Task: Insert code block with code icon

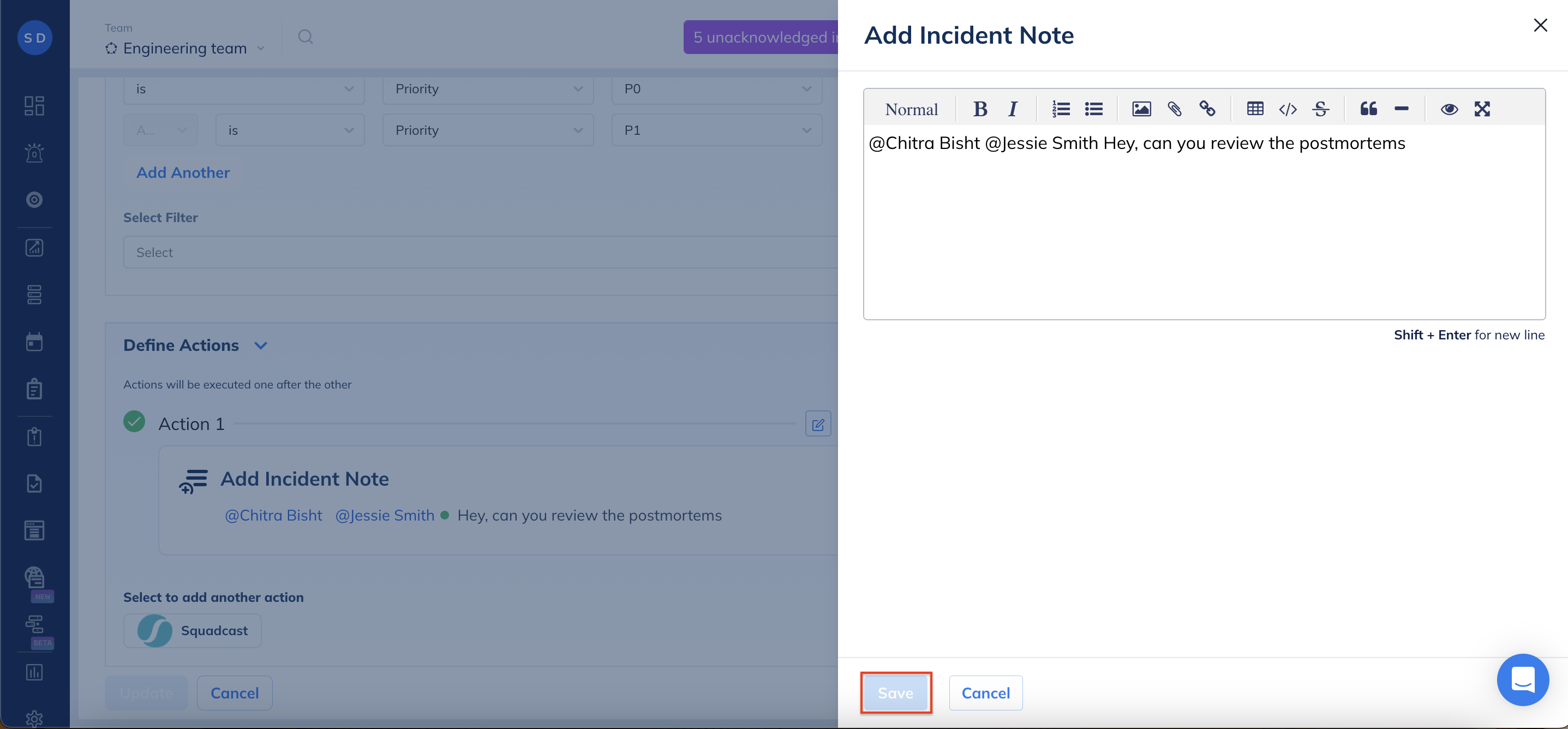Action: (x=1288, y=109)
